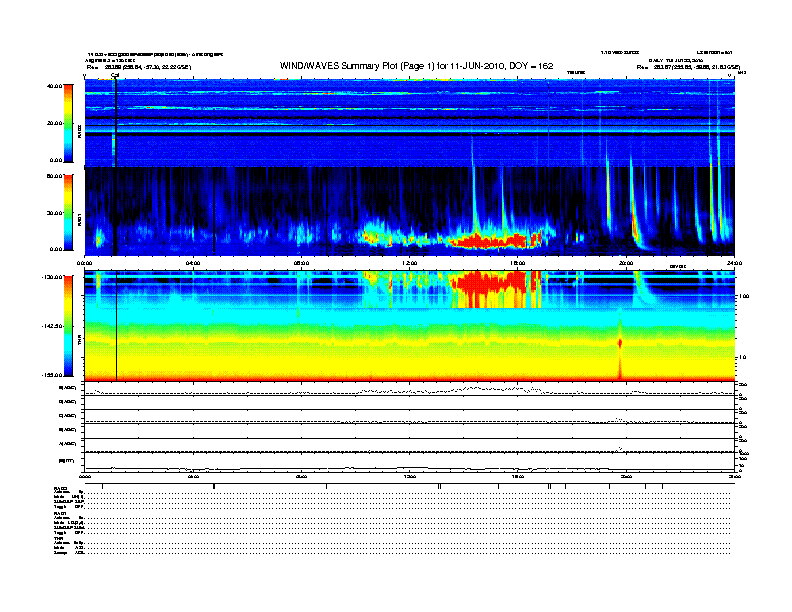Click the large red emission region in RAD1 panel

point(492,241)
